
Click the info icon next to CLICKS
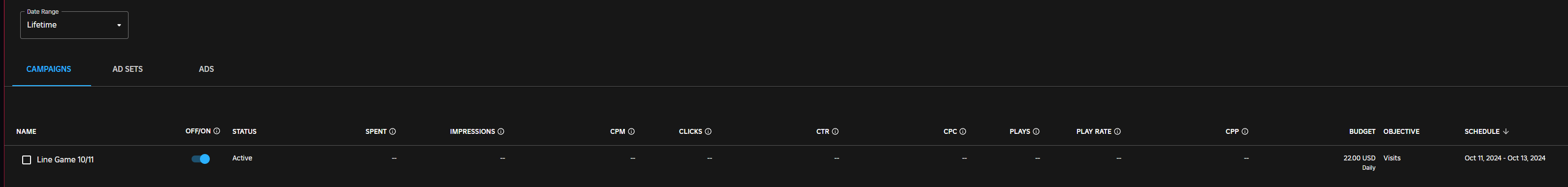(708, 131)
